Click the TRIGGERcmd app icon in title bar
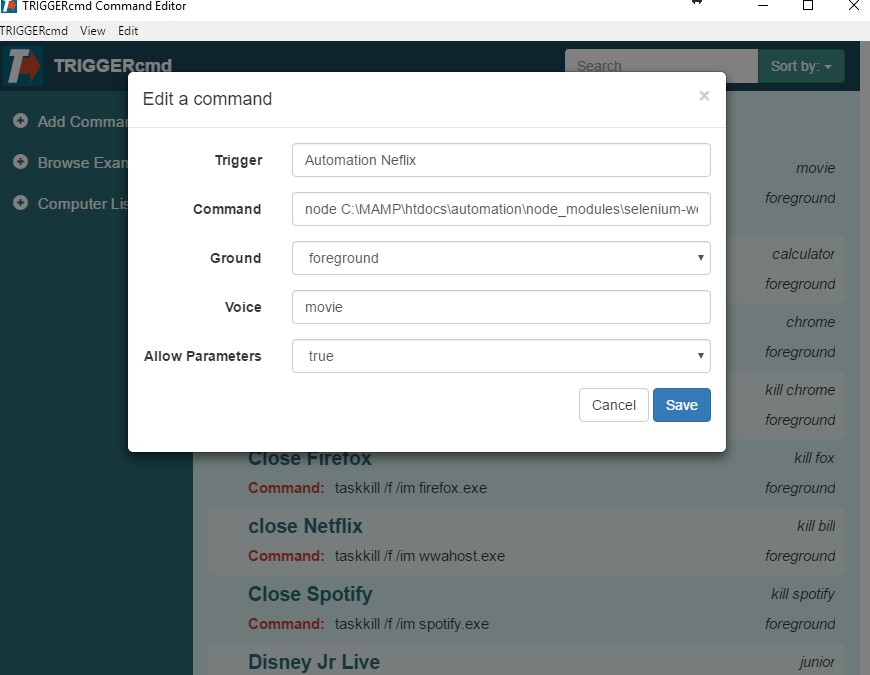Image resolution: width=870 pixels, height=675 pixels. 8,6
